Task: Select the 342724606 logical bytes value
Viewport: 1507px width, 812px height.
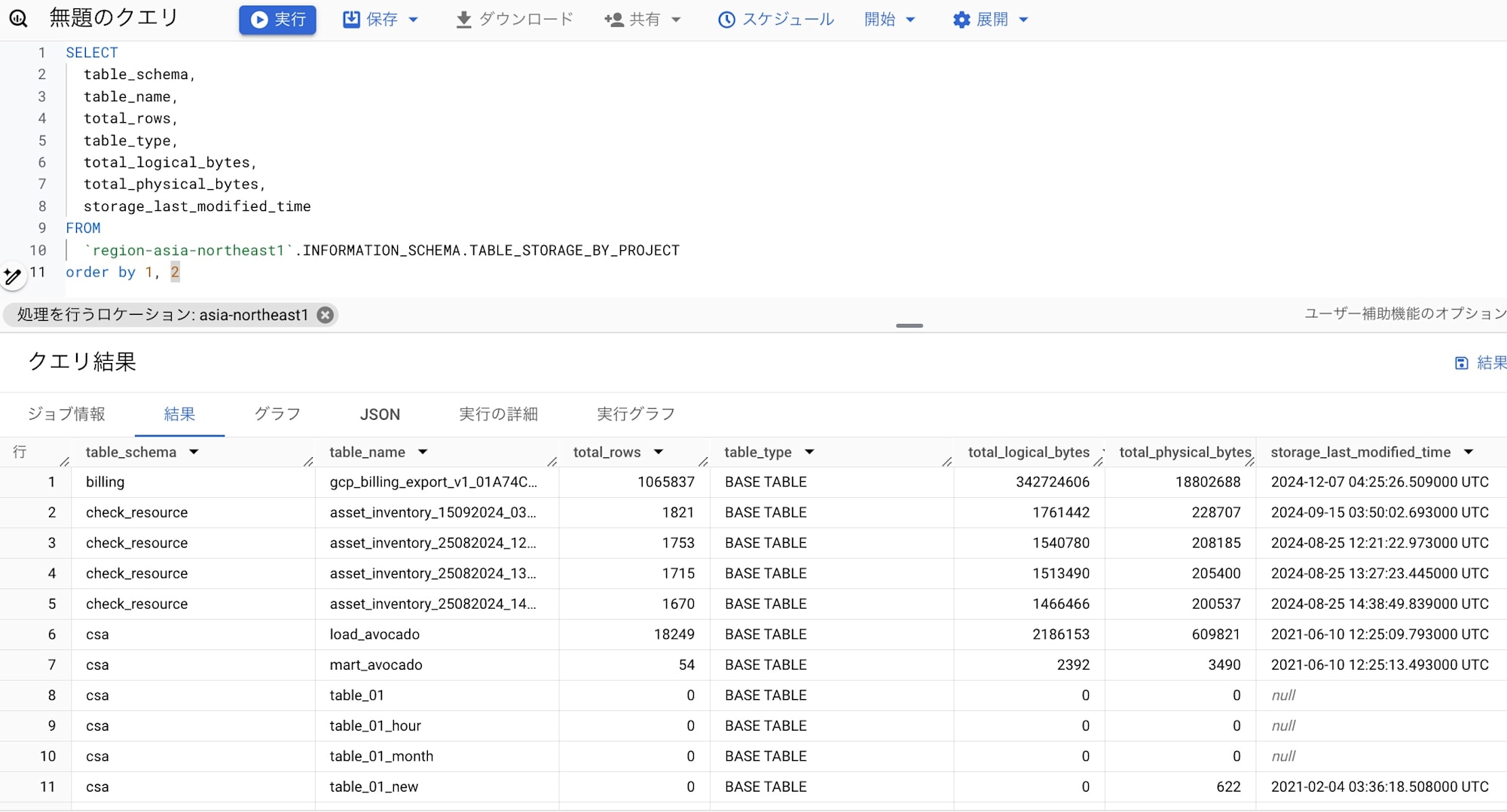Action: [x=1053, y=482]
